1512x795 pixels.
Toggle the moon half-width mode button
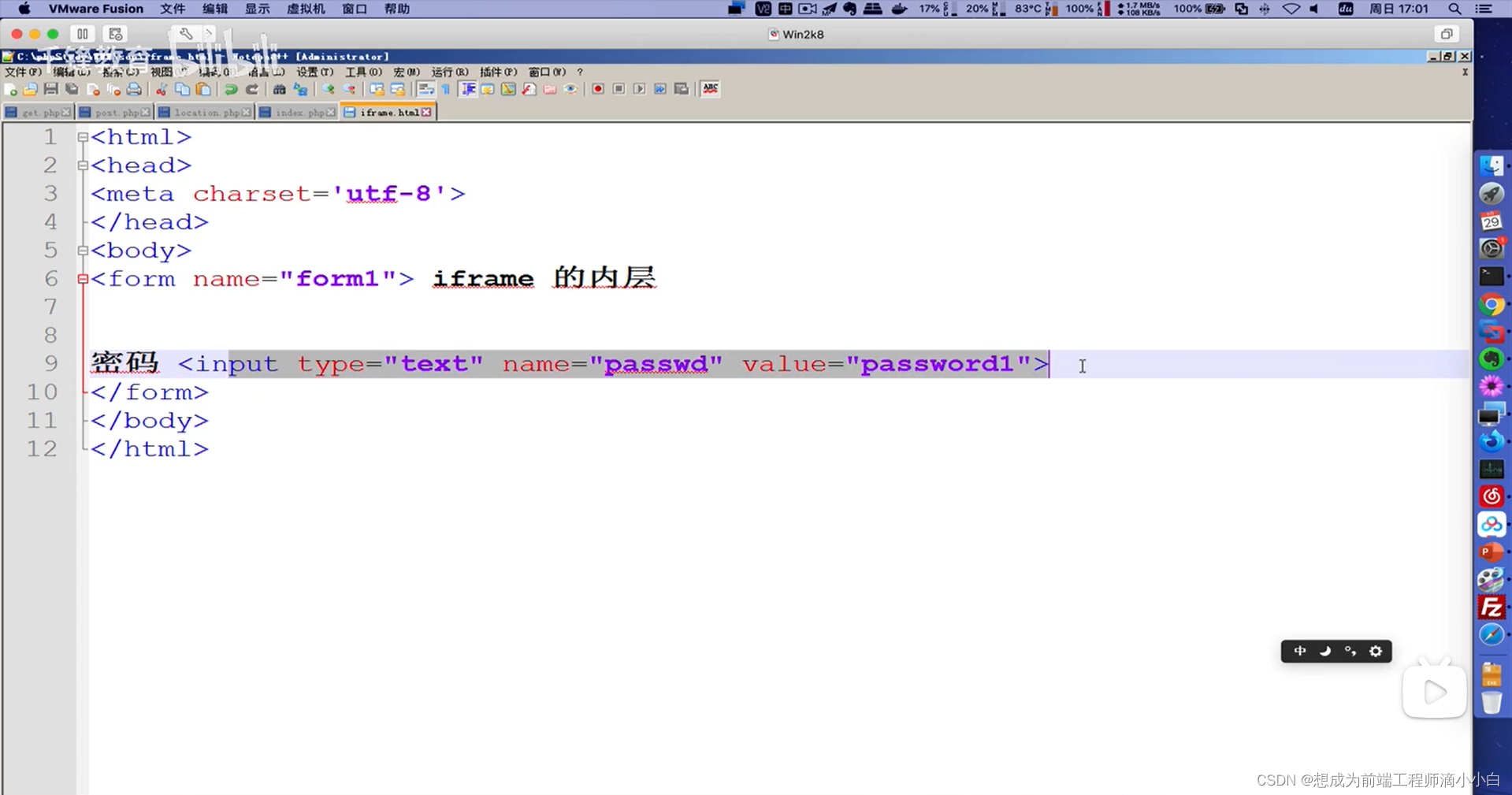pos(1325,651)
